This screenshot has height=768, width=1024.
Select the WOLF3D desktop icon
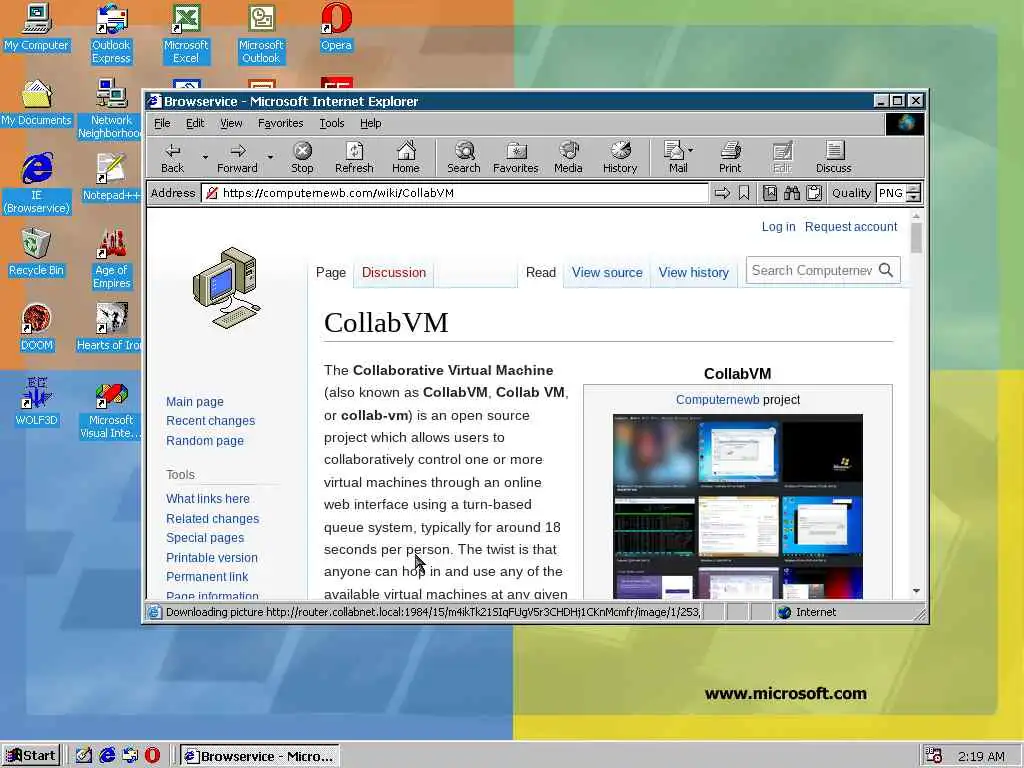point(36,402)
